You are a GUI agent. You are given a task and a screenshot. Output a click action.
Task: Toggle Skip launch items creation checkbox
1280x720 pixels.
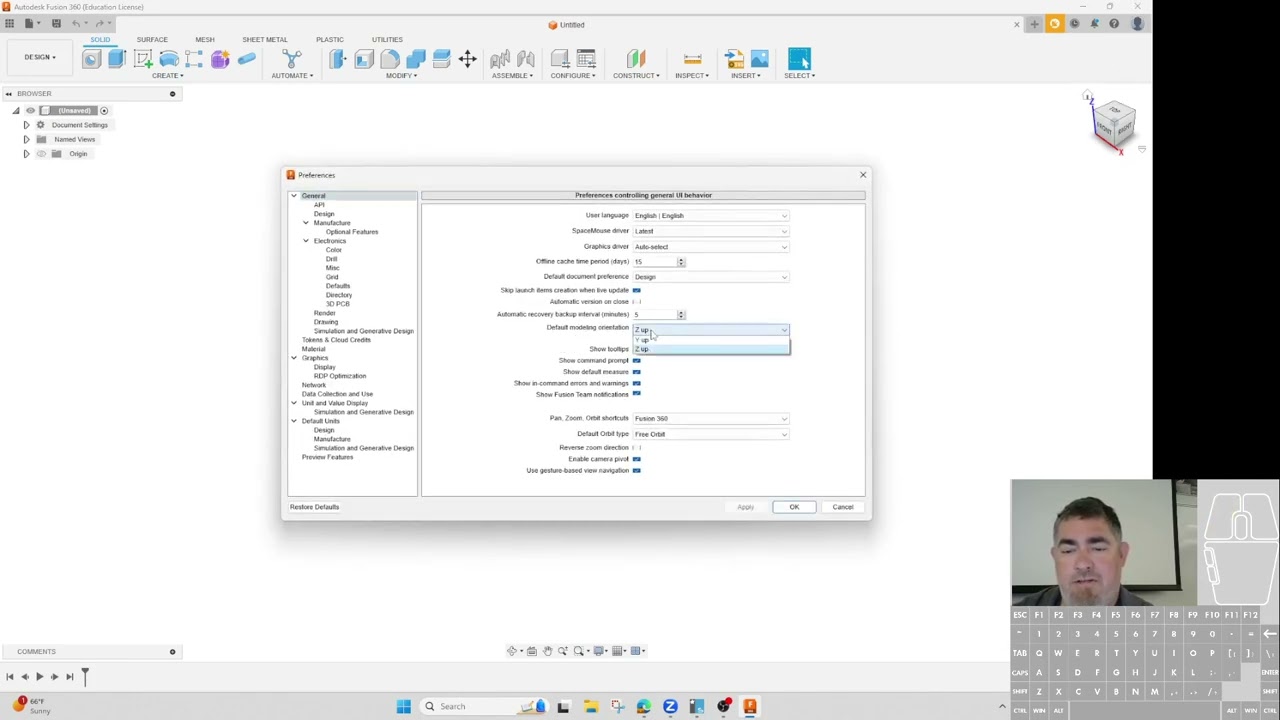[636, 290]
